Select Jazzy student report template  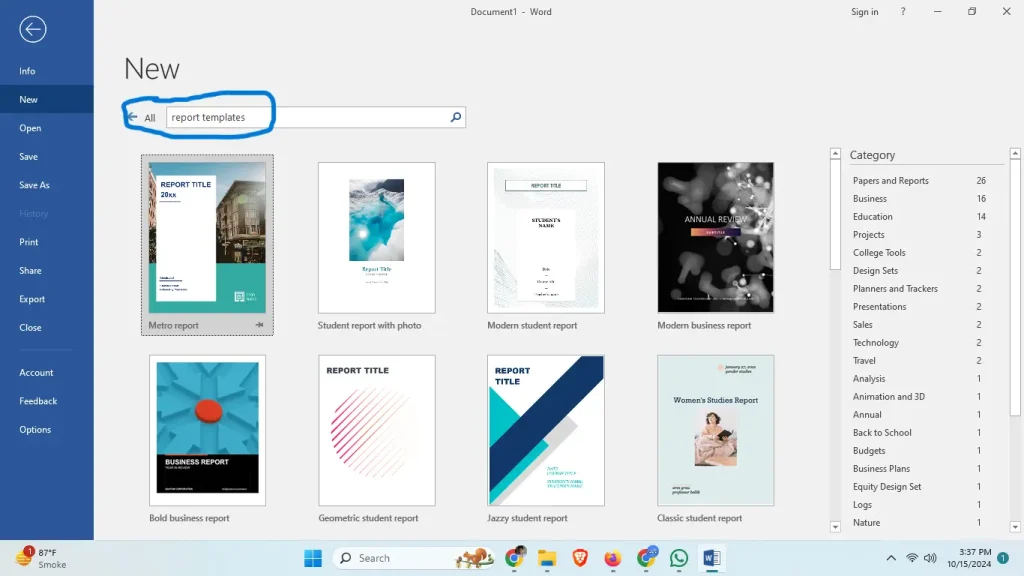[545, 430]
